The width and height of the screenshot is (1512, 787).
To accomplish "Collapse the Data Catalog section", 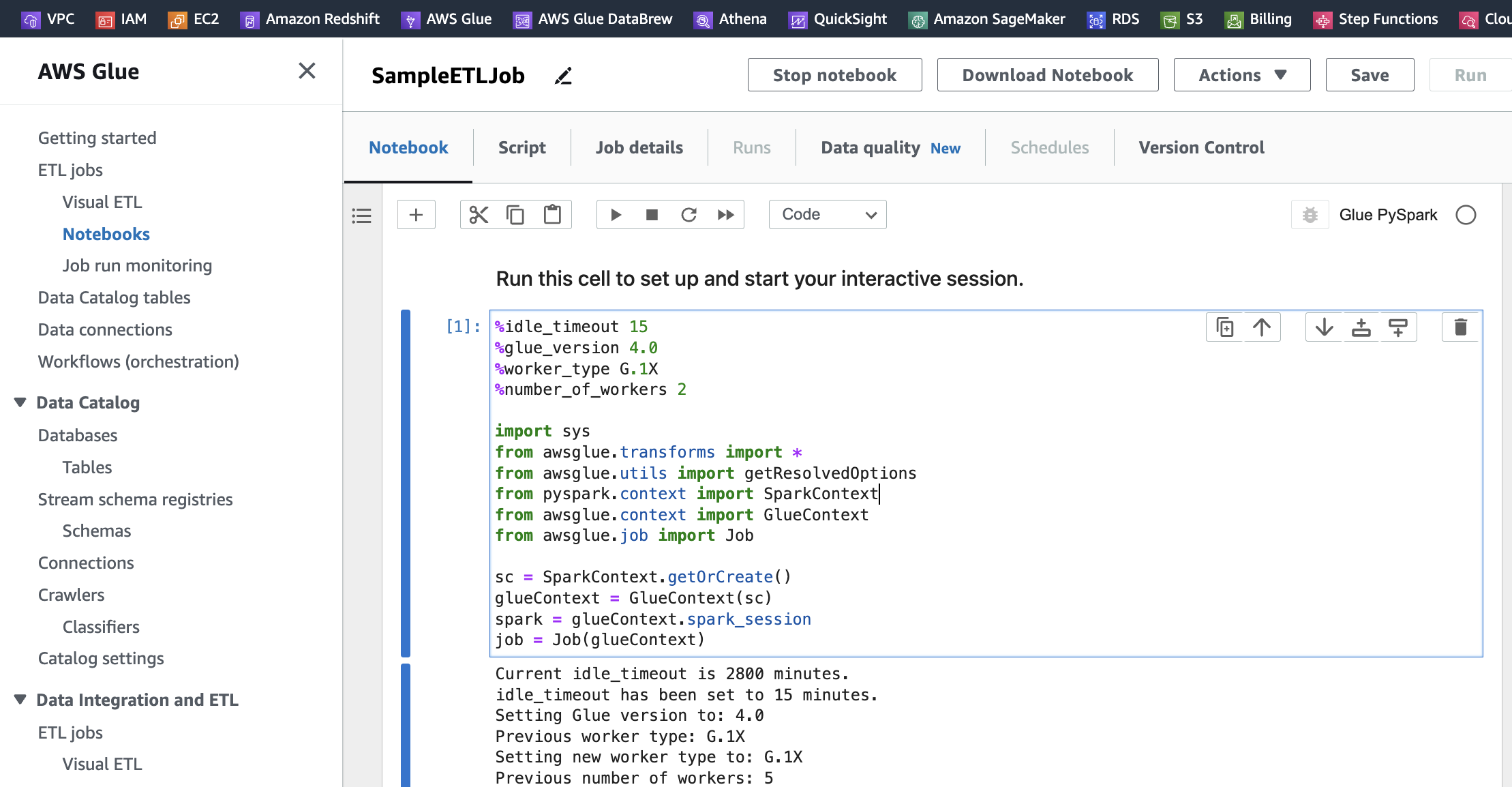I will pyautogui.click(x=20, y=402).
